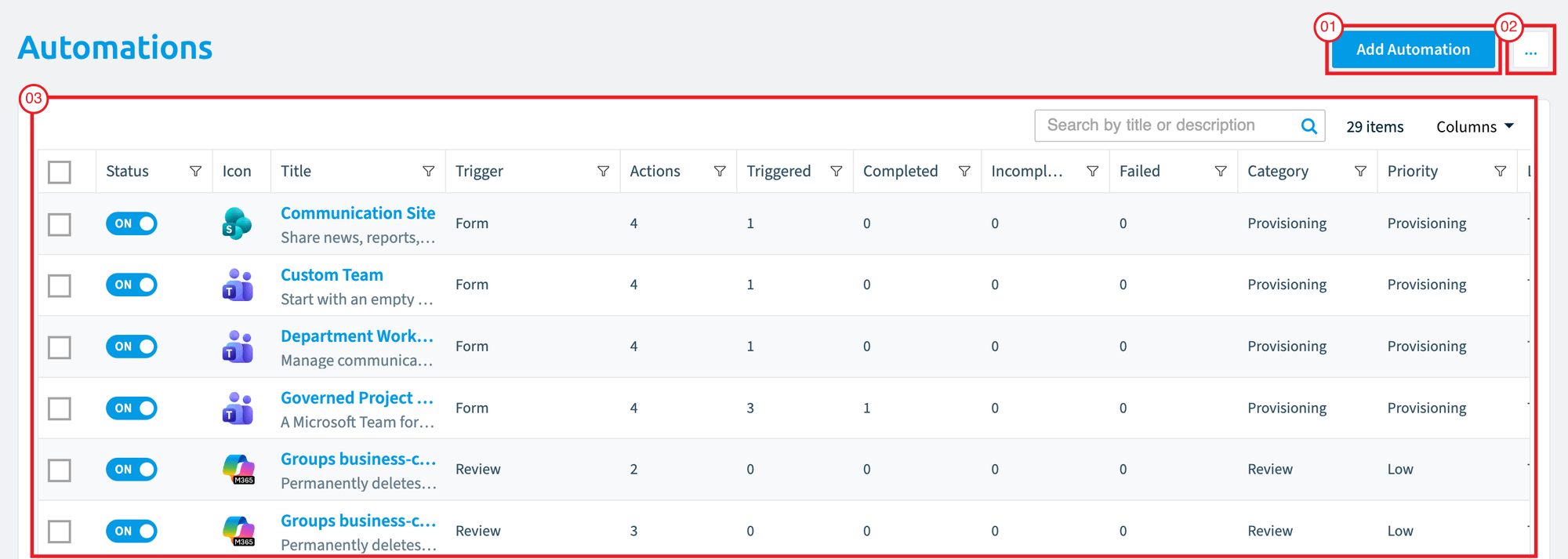Click the Teams icon for Department Work
Screen dimensions: 1568x559
238,347
